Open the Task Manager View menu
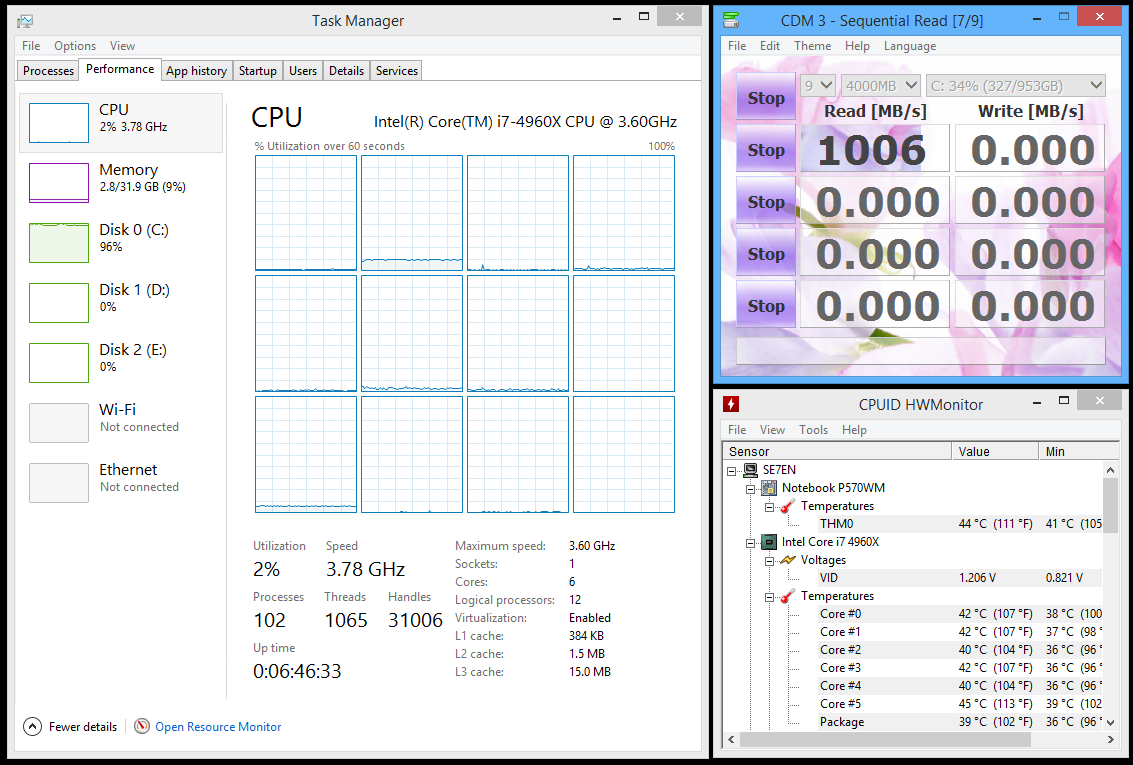 (122, 46)
